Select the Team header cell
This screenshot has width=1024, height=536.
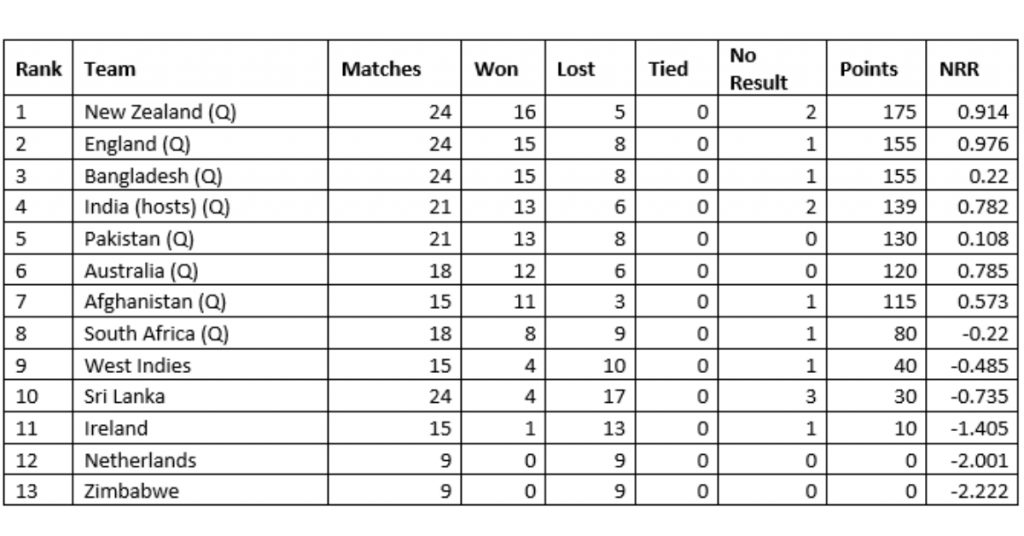click(x=200, y=68)
